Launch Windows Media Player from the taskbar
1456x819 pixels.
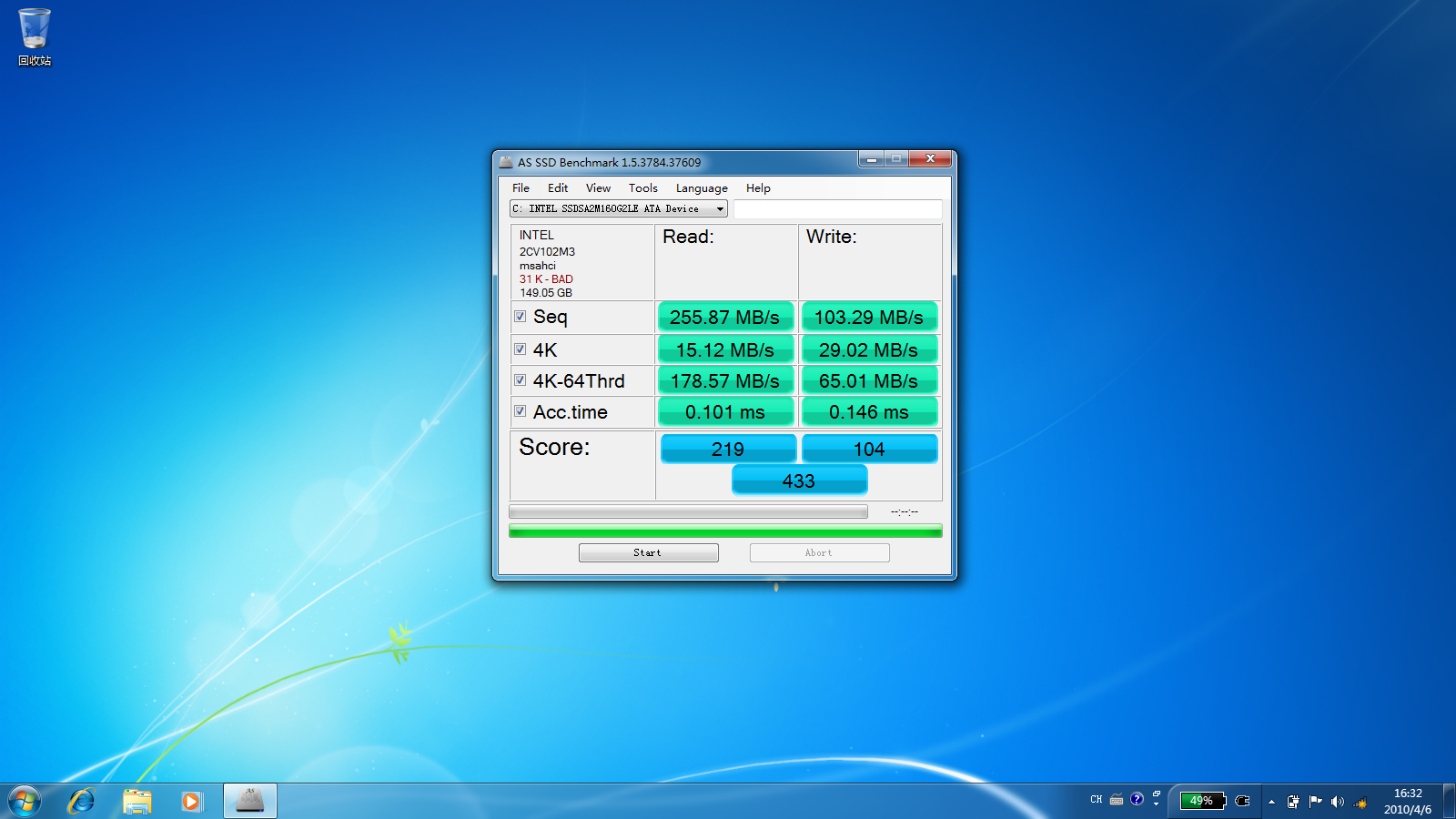click(x=191, y=802)
